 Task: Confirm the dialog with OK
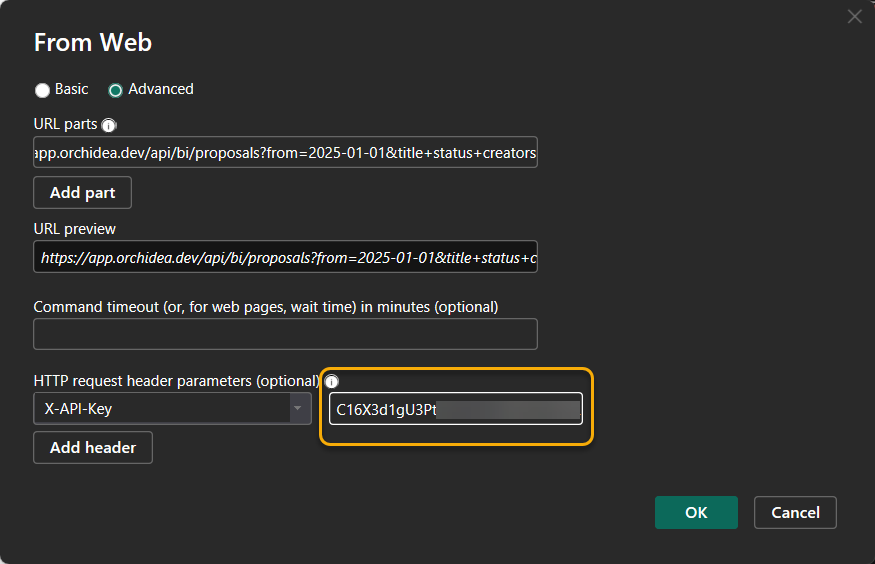pos(696,512)
